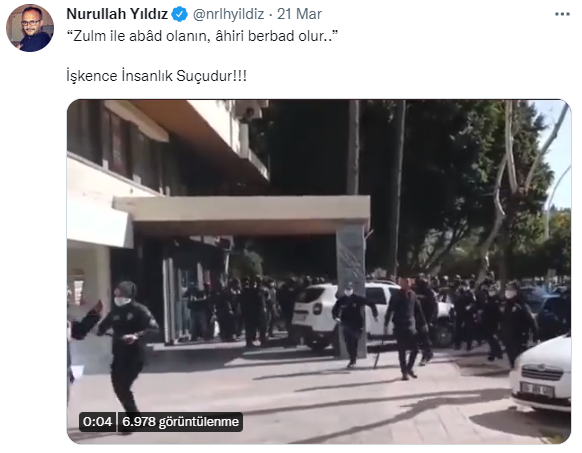Open the tweet permalink via 21 Mar date
This screenshot has height=453, width=582.
pos(299,14)
